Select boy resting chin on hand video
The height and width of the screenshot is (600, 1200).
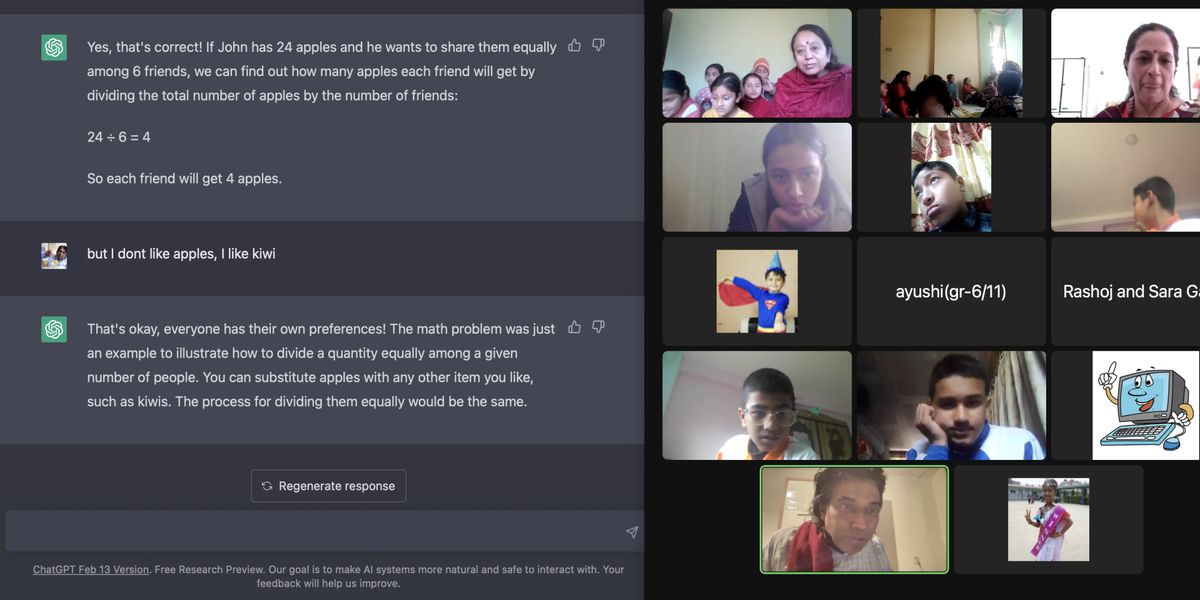pyautogui.click(x=951, y=405)
